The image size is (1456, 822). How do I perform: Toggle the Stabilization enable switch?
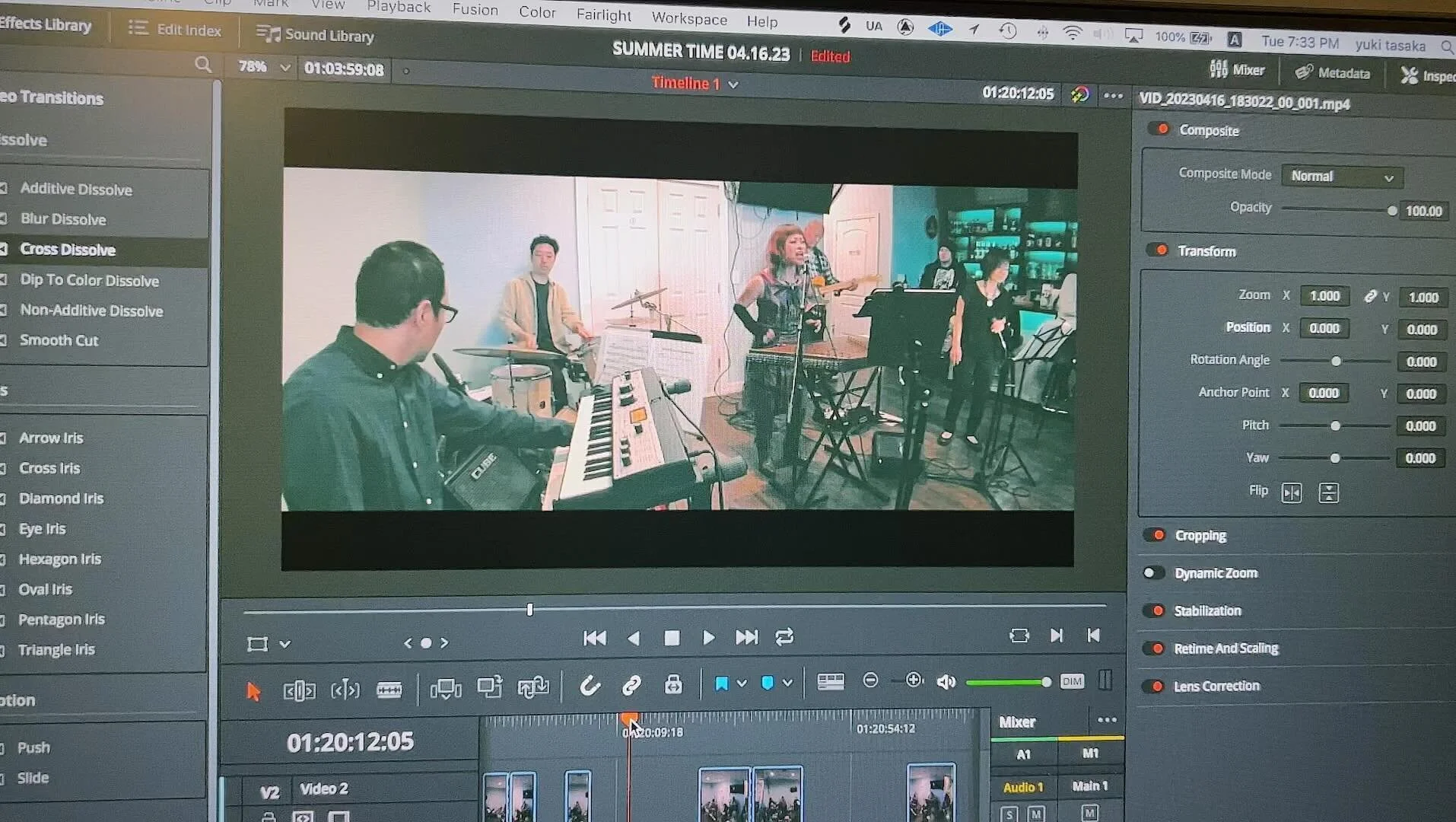[x=1153, y=610]
